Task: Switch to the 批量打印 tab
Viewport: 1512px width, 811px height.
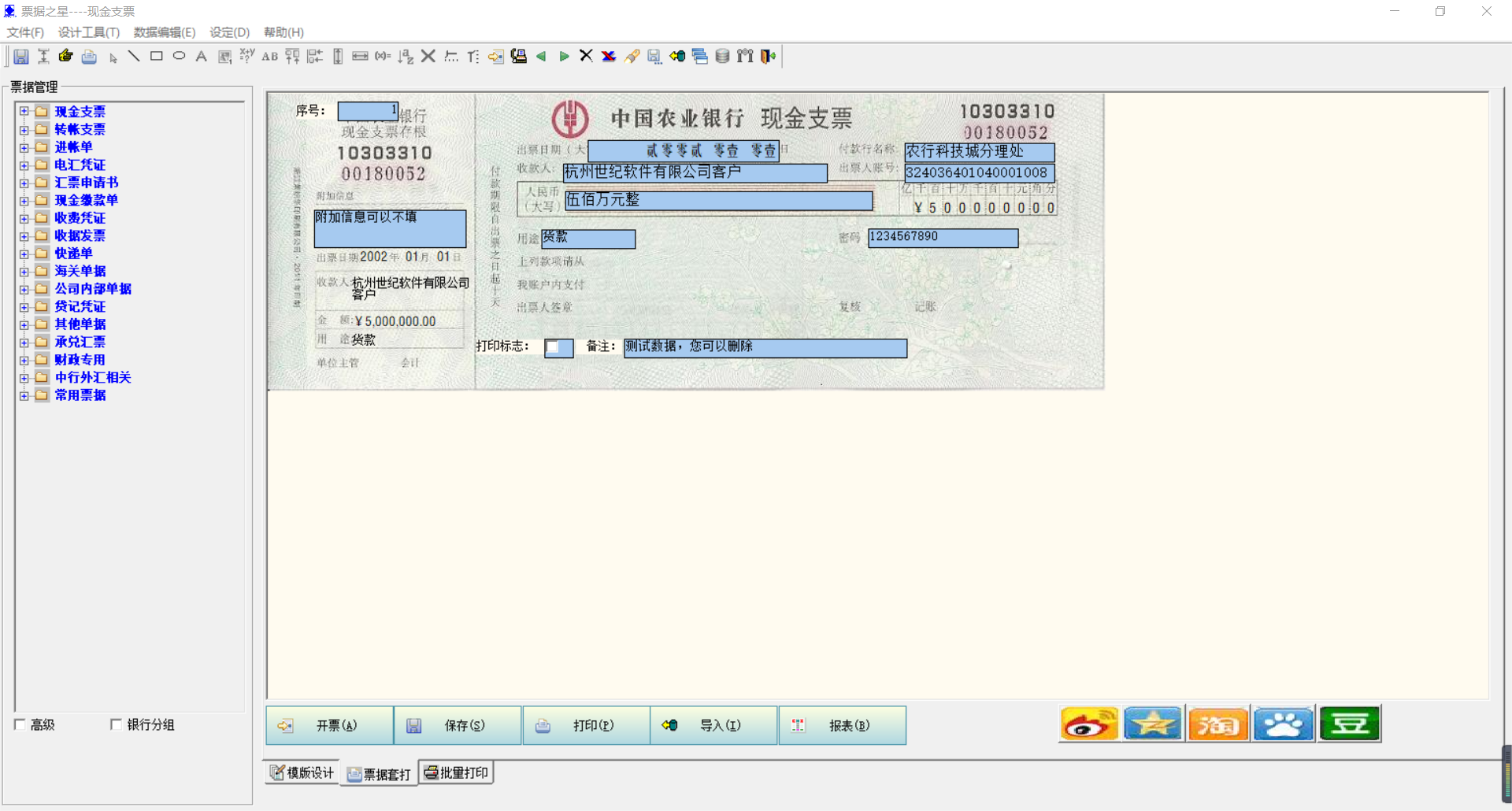Action: [x=457, y=773]
